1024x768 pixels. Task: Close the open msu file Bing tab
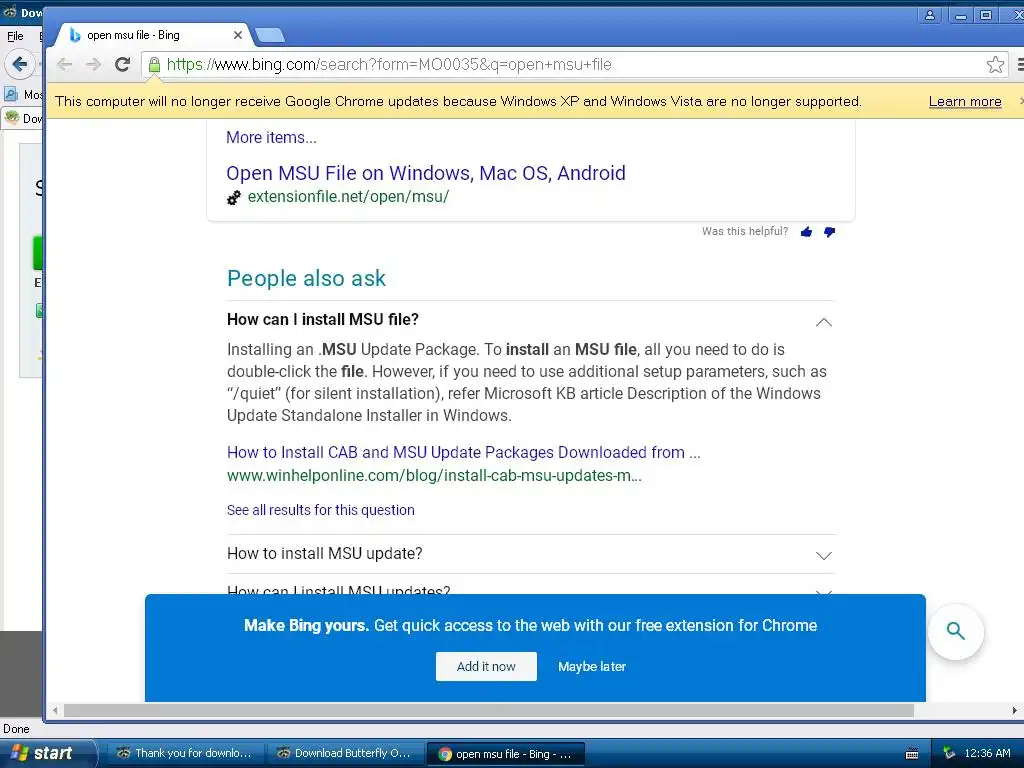tap(238, 35)
